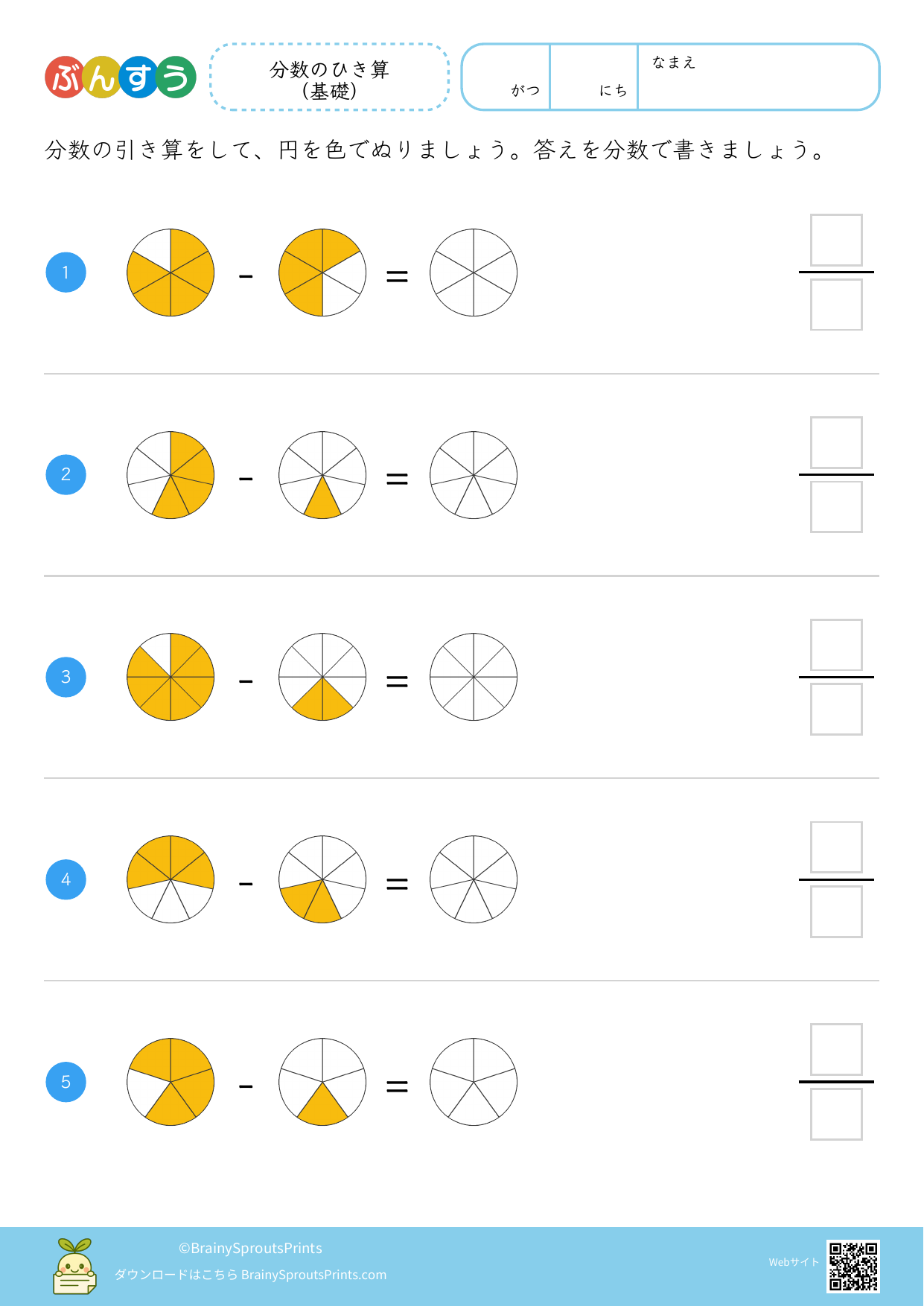Click the blue number 3 circle
The image size is (924, 1306).
coord(66,677)
